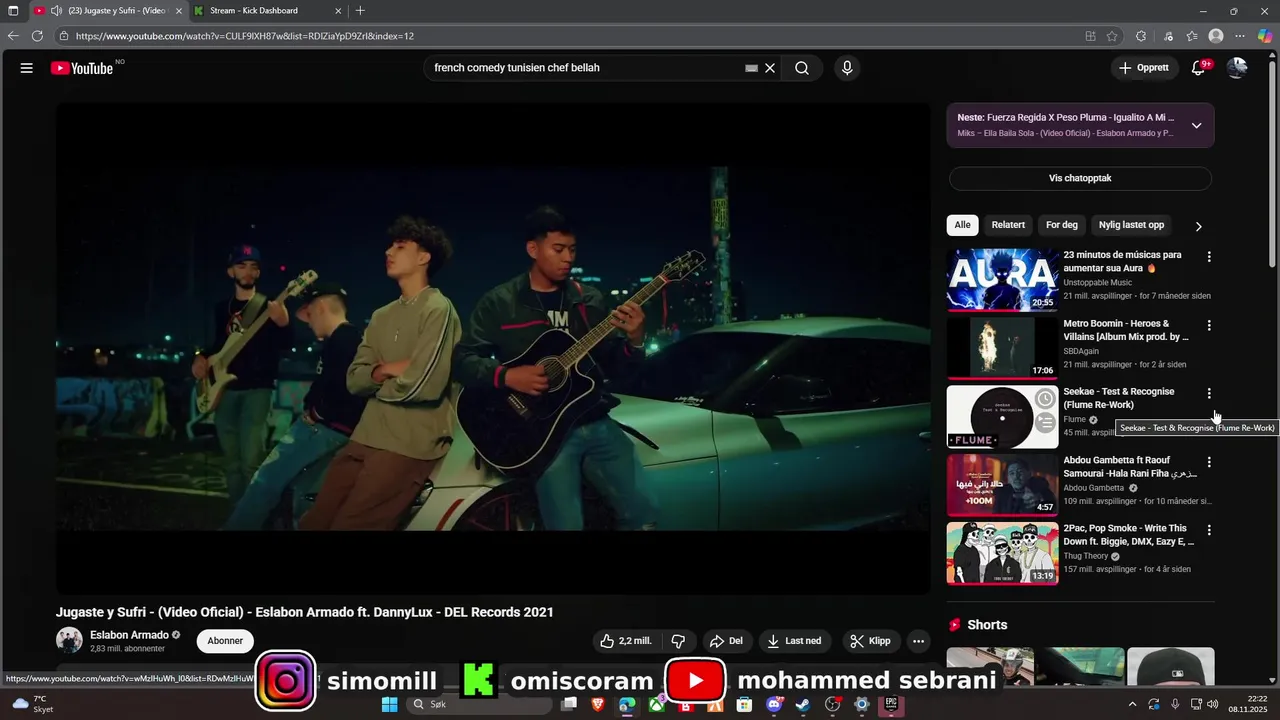Dislike the video with thumbs down

click(x=678, y=641)
